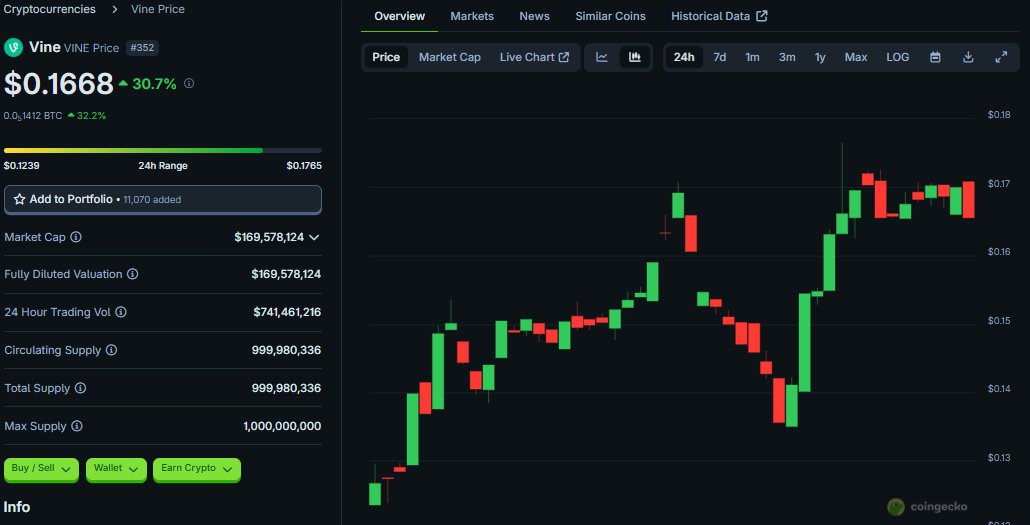The height and width of the screenshot is (525, 1030).
Task: Switch to candlestick chart view icon
Action: 635,57
